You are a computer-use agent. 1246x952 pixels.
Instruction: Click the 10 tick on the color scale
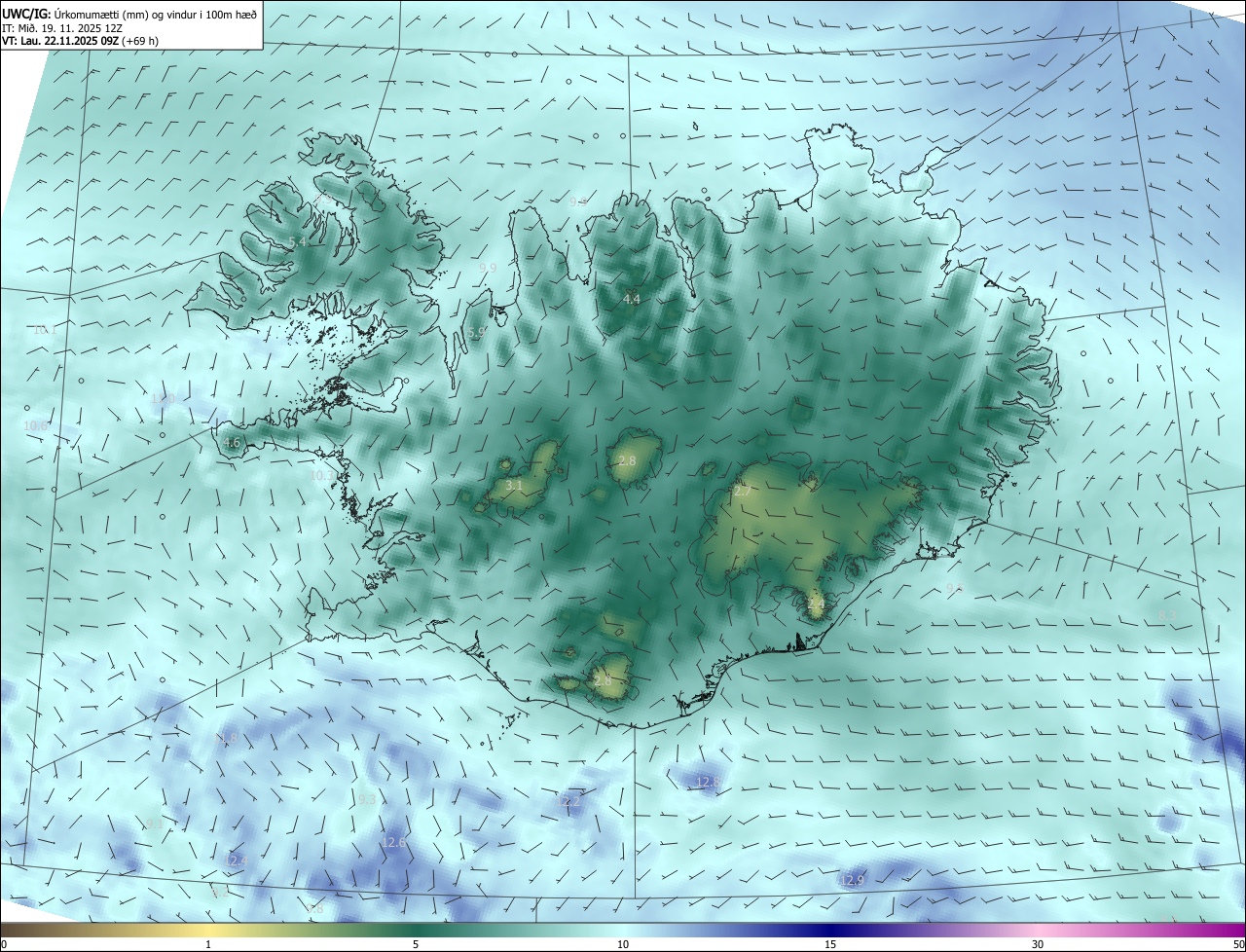623,944
